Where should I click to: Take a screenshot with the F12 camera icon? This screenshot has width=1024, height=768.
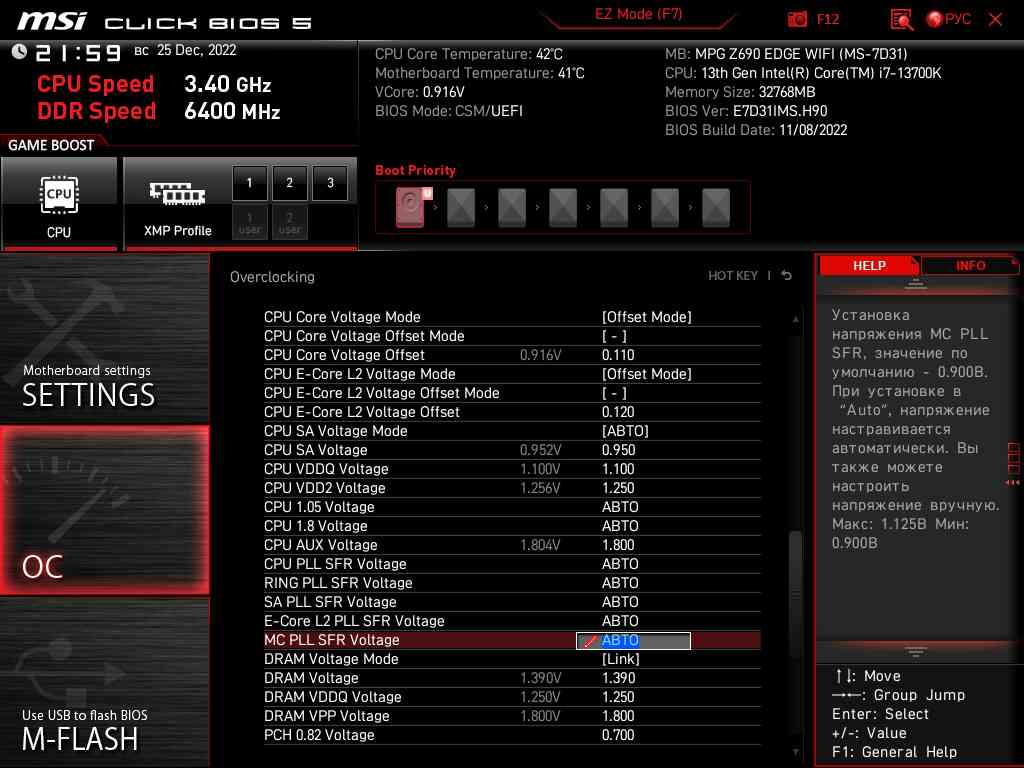tap(797, 19)
